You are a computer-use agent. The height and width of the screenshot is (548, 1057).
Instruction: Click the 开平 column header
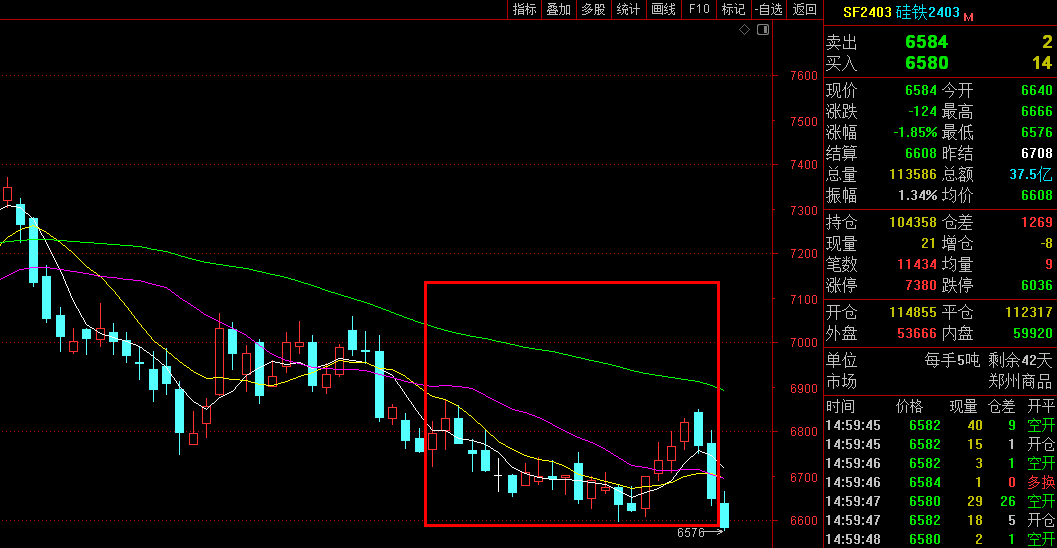click(1041, 406)
